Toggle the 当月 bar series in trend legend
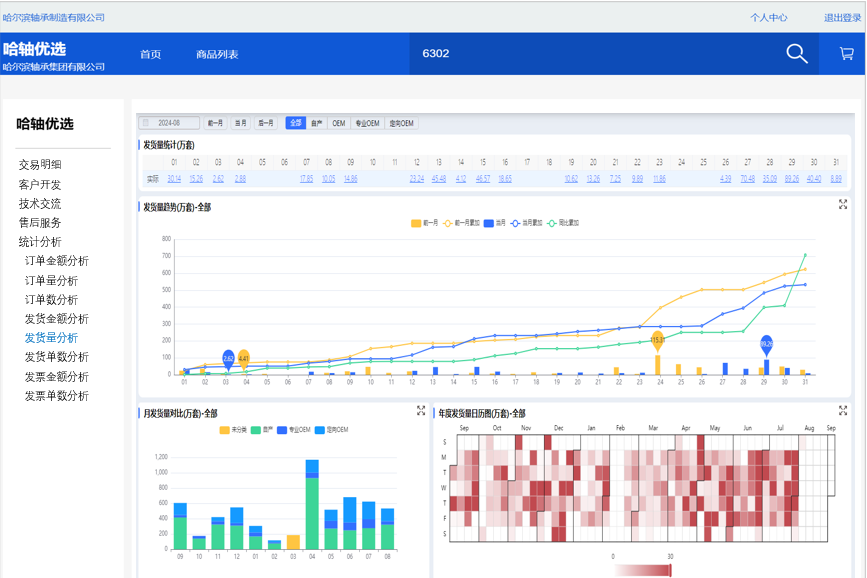 pyautogui.click(x=495, y=223)
